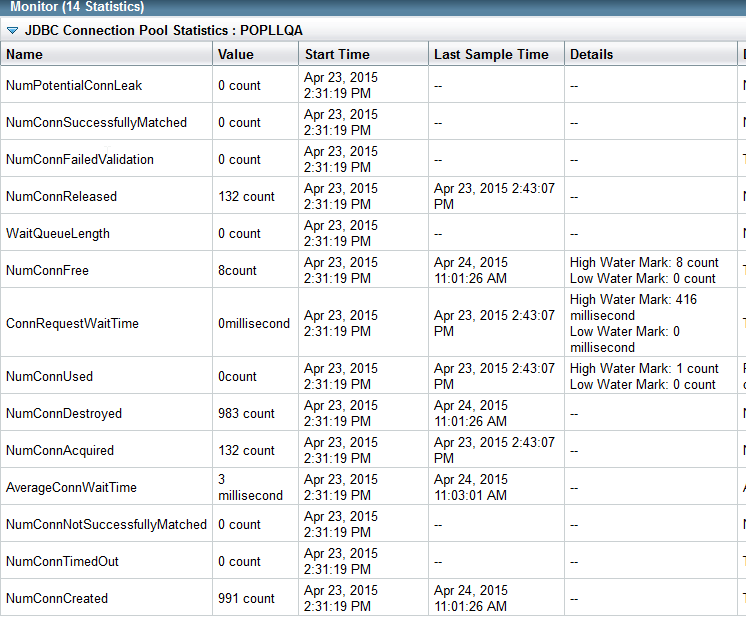Click the 983 count value
Image resolution: width=746 pixels, height=617 pixels.
pos(246,413)
